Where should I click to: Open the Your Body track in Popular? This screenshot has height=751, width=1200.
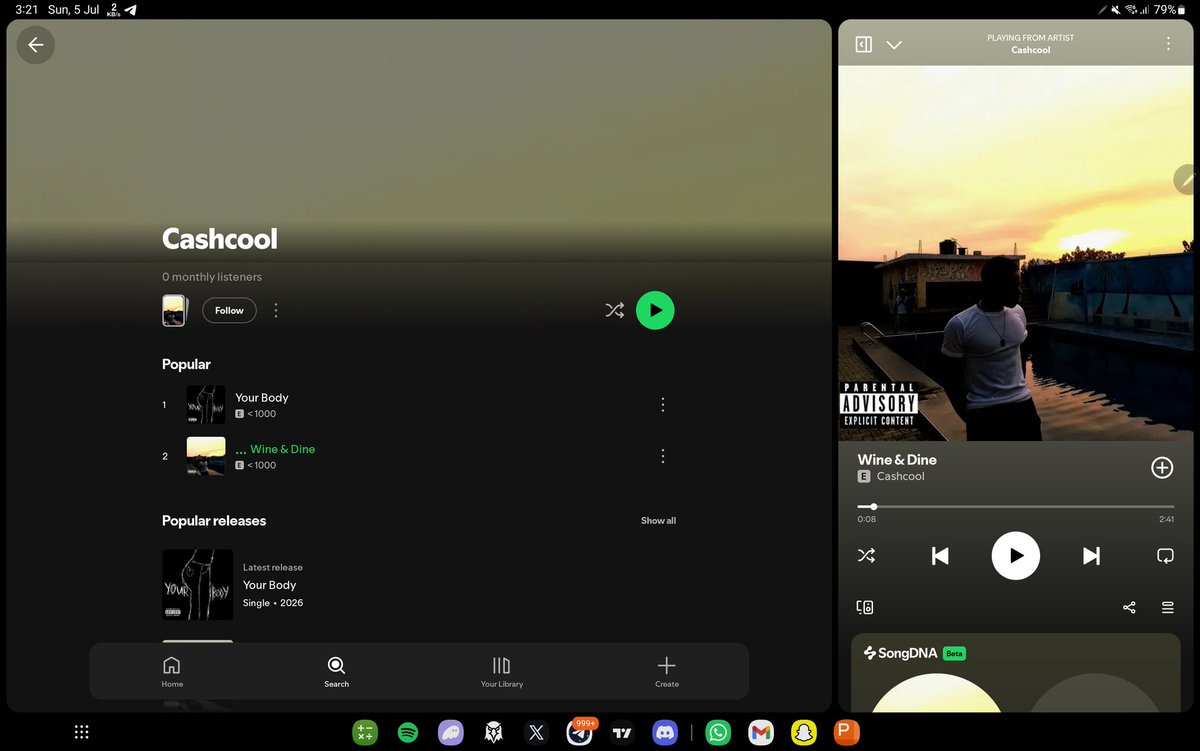(x=418, y=405)
